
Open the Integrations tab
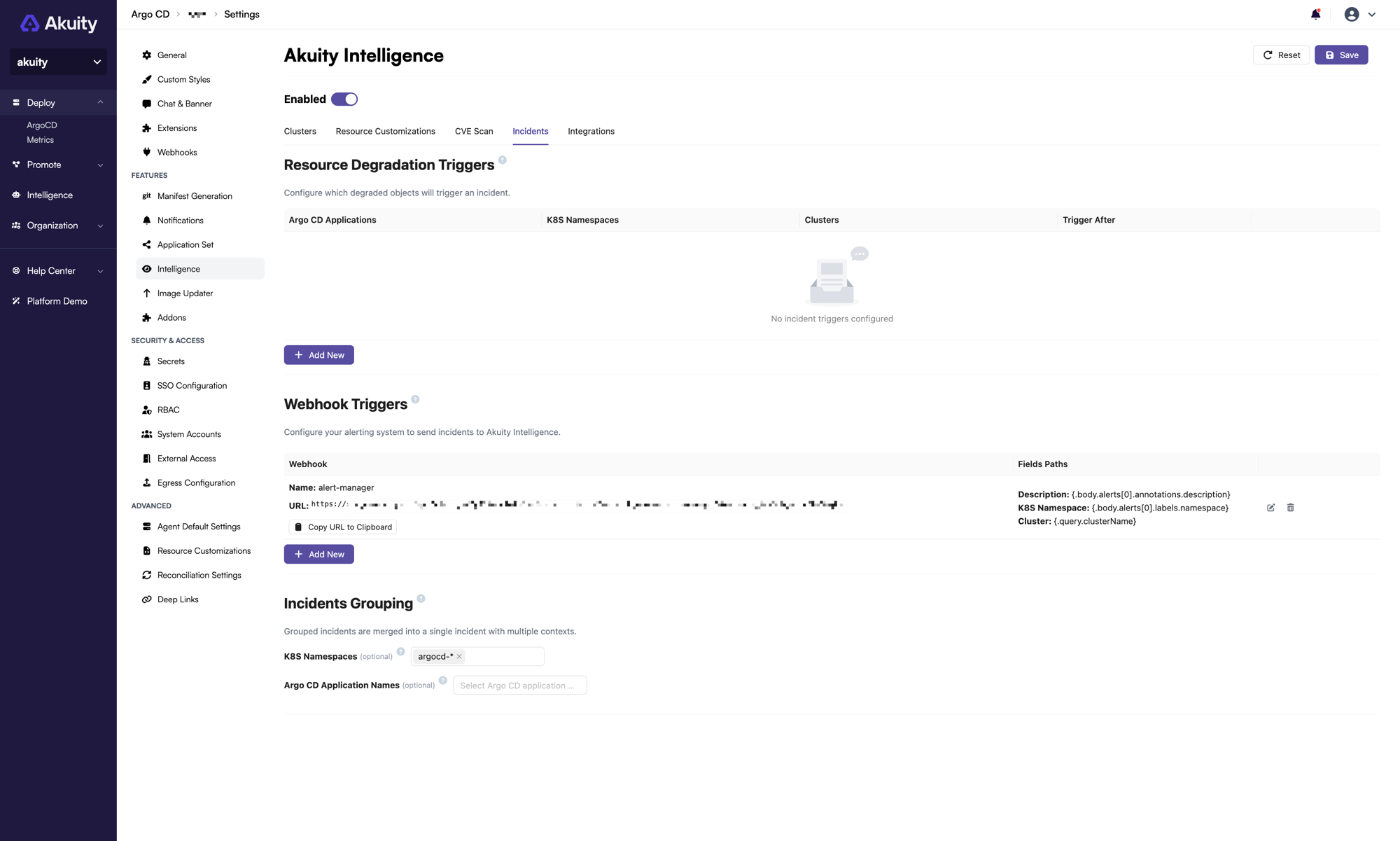coord(591,131)
